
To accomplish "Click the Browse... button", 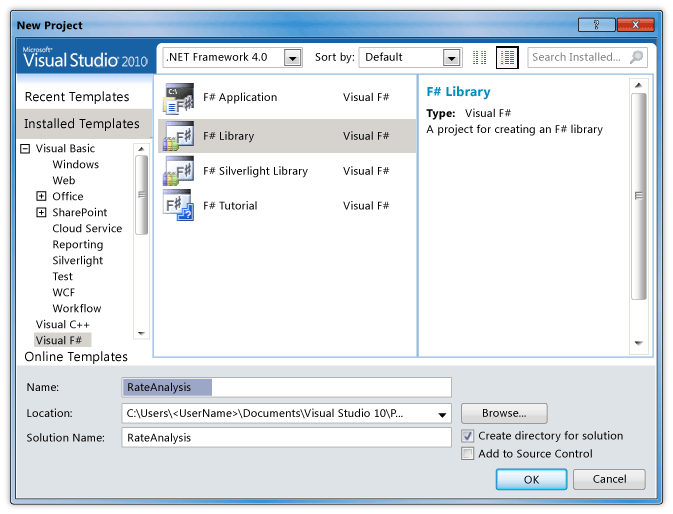I will (504, 413).
